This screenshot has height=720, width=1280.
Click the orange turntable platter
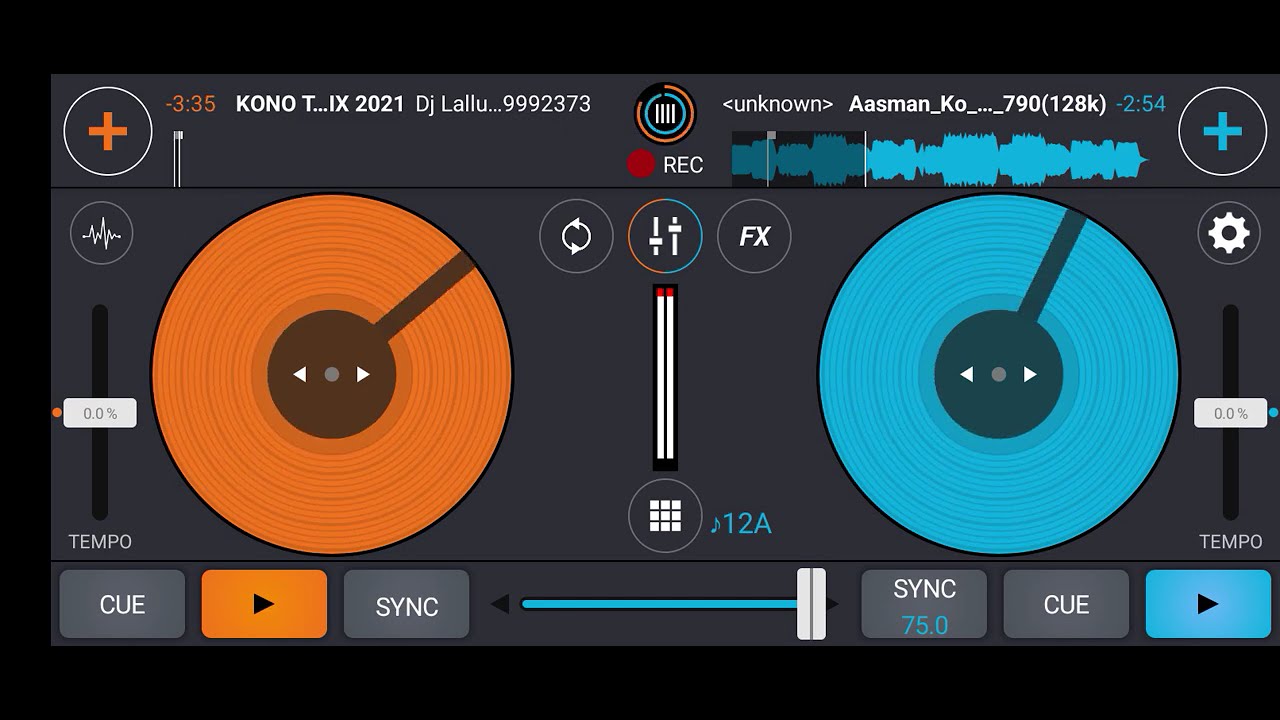[x=332, y=374]
